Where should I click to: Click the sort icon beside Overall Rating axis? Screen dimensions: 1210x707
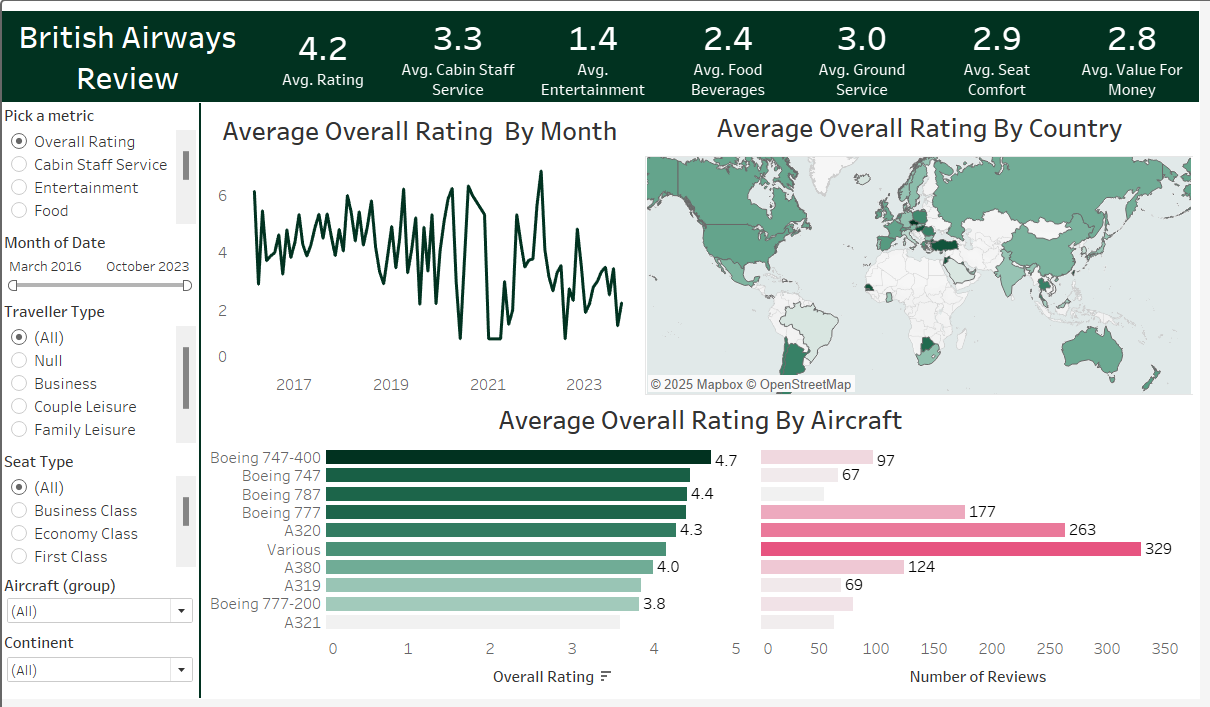pos(605,677)
